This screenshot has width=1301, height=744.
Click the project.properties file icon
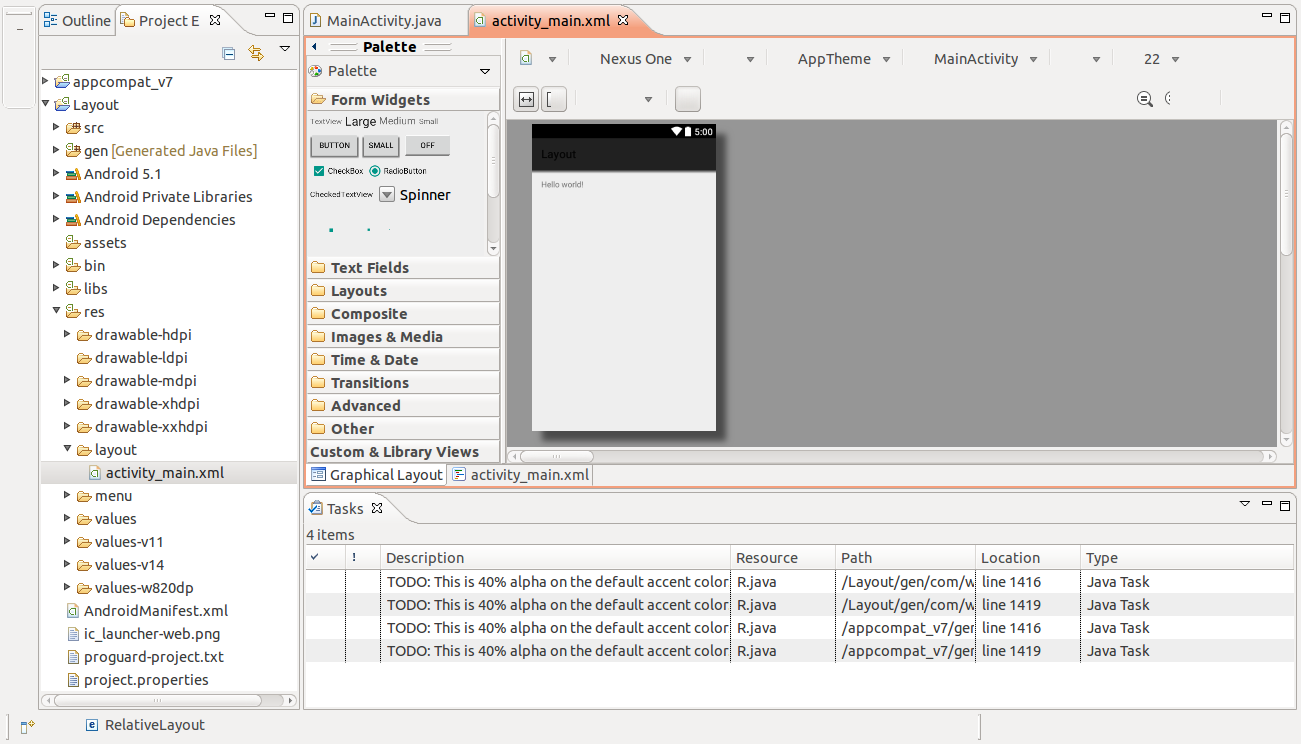pos(72,680)
